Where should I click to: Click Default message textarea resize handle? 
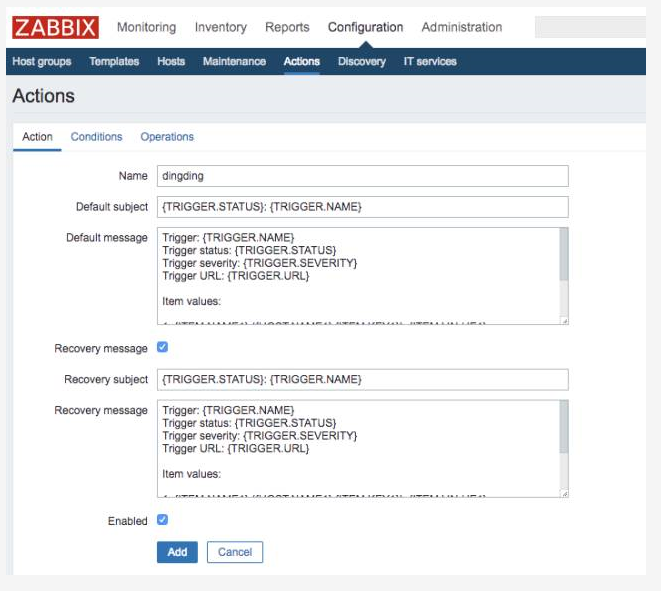[564, 321]
